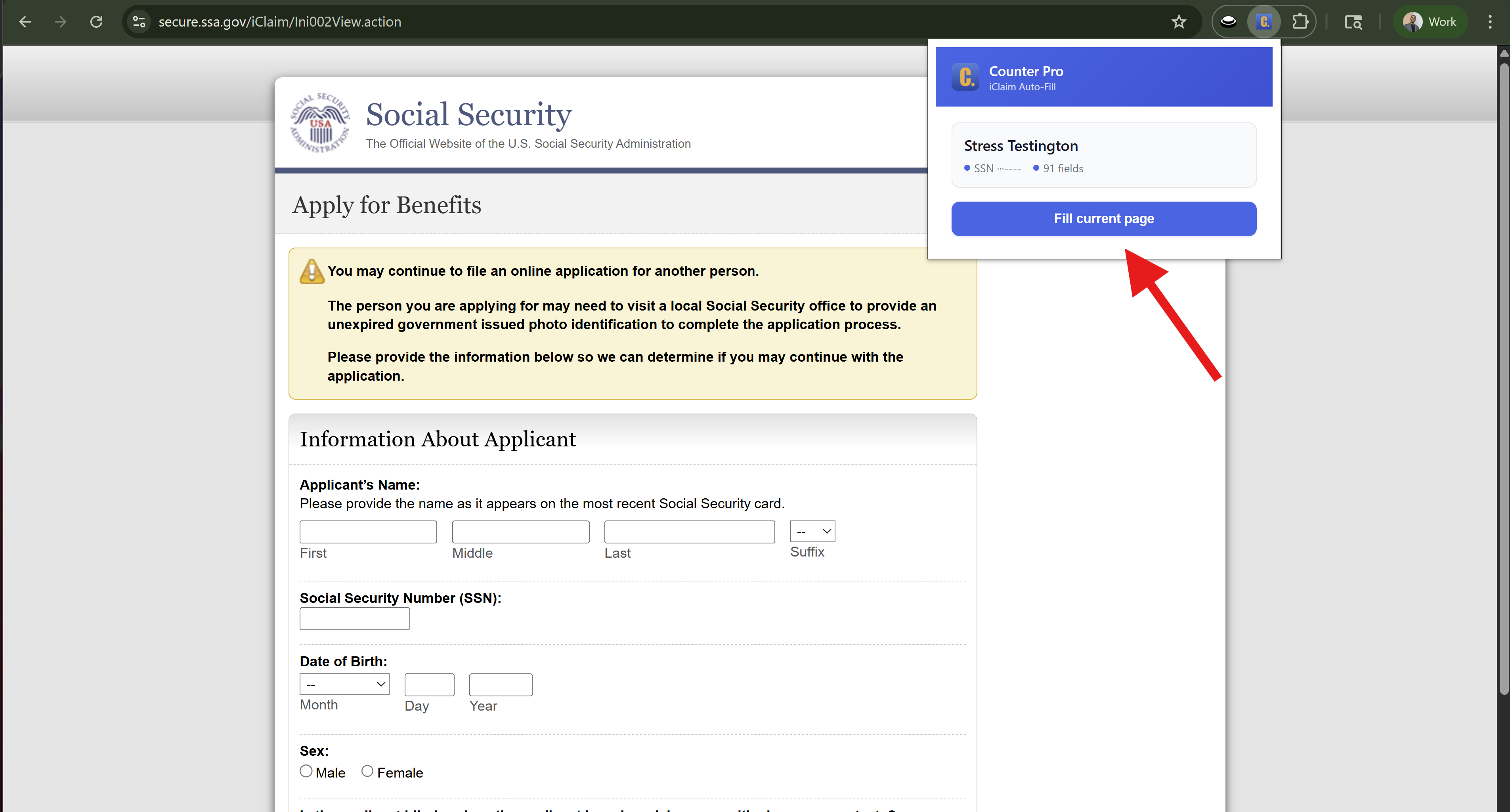Image resolution: width=1510 pixels, height=812 pixels.
Task: Navigate back with the back arrow
Action: tap(25, 22)
